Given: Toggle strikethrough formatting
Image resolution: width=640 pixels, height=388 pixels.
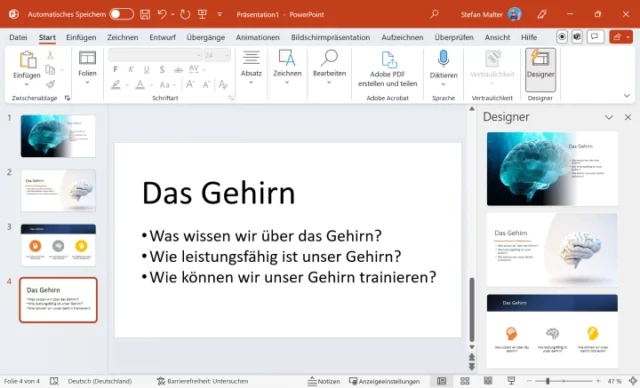Looking at the screenshot, I should point(178,70).
